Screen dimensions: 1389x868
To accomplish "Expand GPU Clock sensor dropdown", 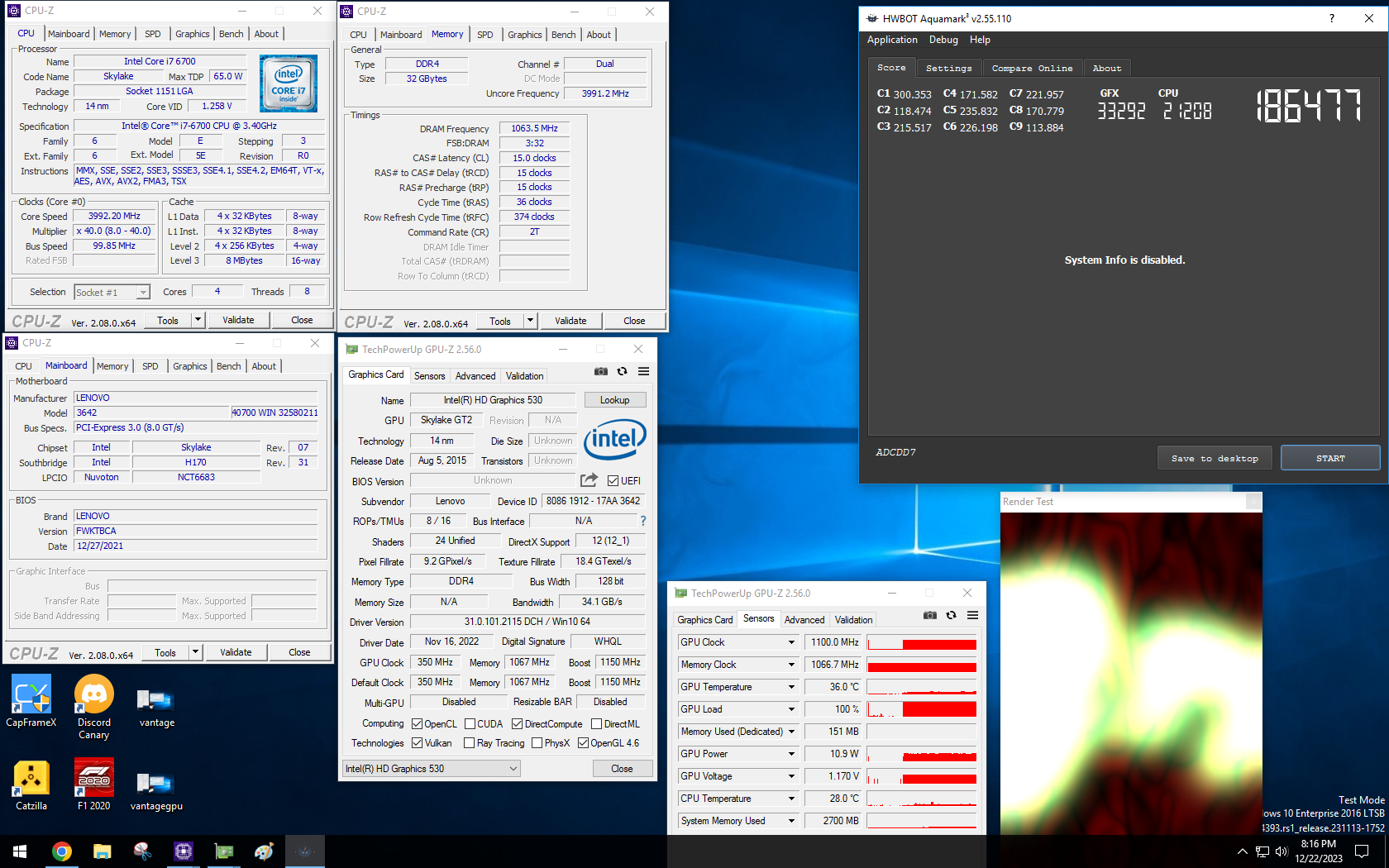I will (791, 642).
